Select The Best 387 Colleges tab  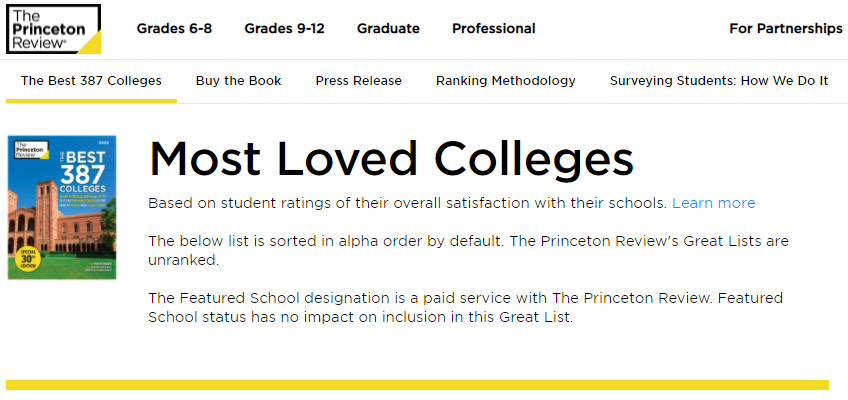click(x=91, y=81)
